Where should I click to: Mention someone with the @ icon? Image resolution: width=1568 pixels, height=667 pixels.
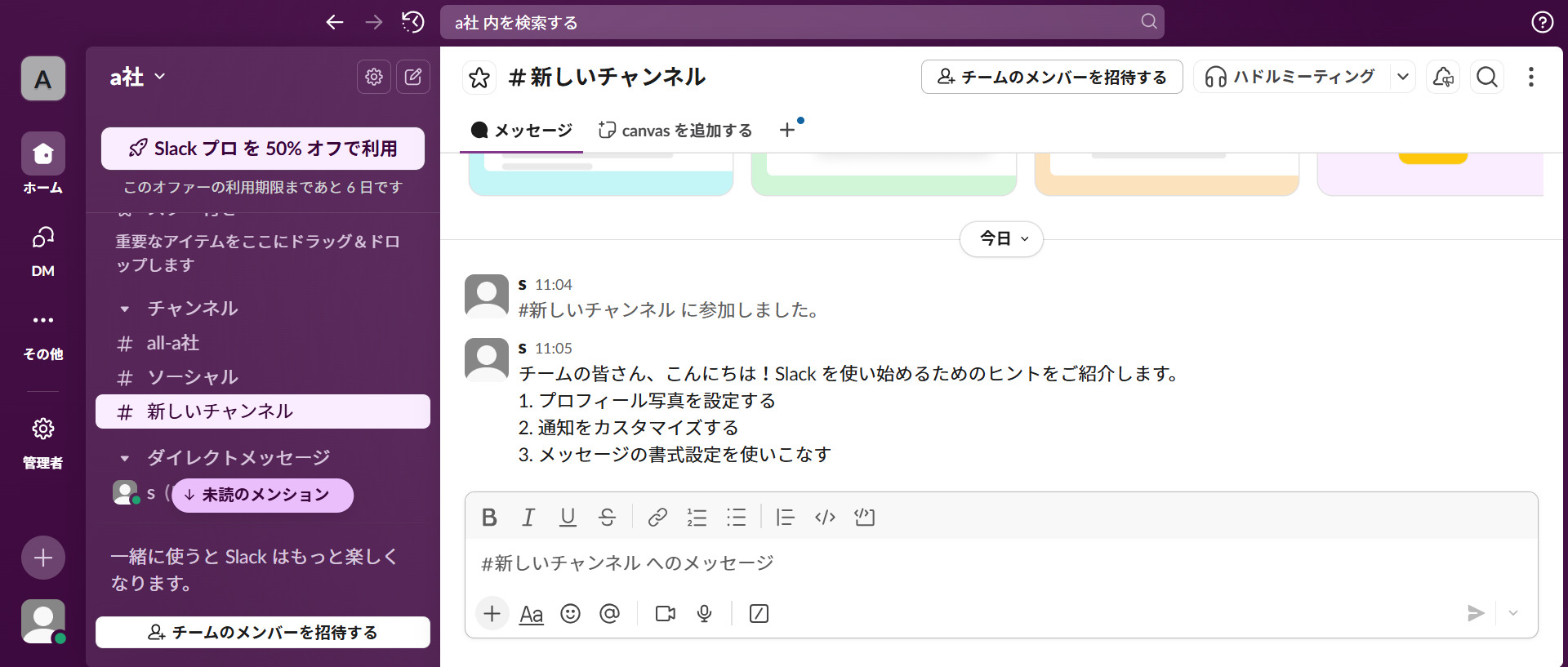pyautogui.click(x=609, y=613)
